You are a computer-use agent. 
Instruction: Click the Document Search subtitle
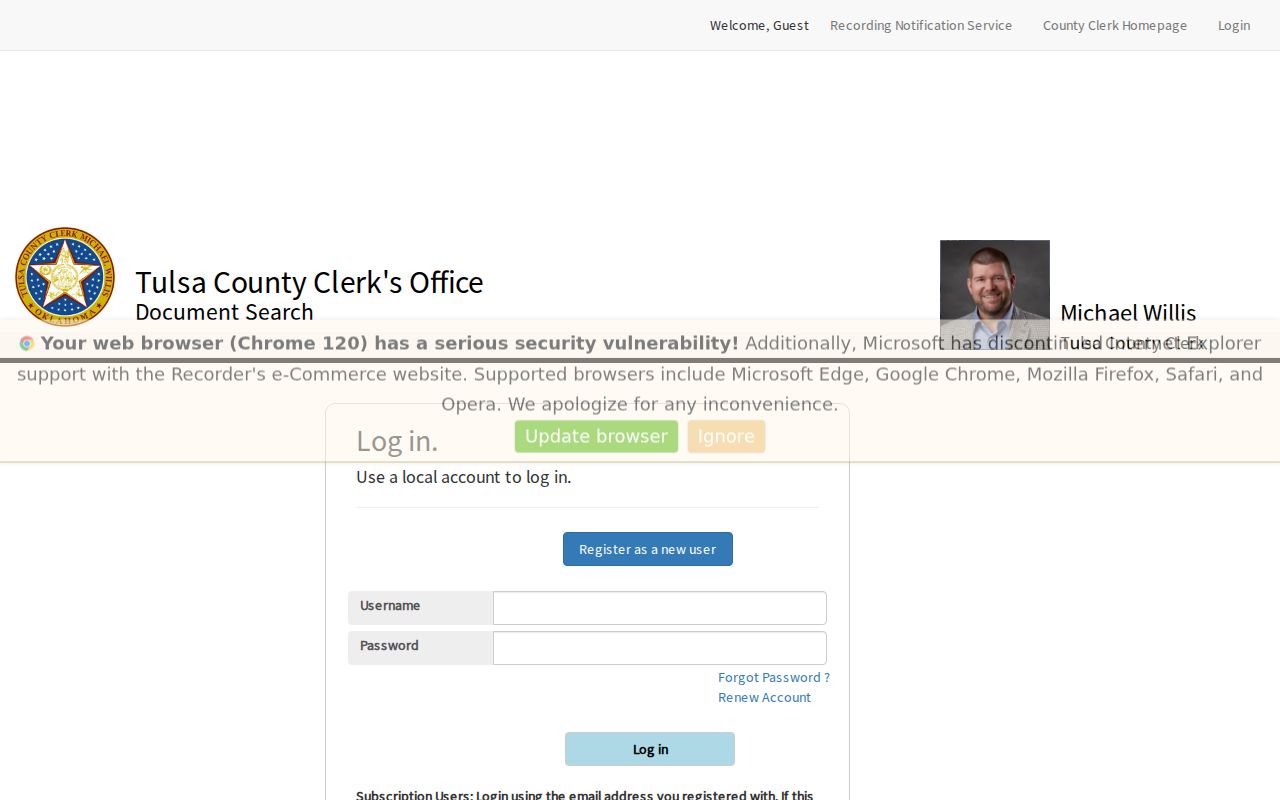[x=224, y=312]
